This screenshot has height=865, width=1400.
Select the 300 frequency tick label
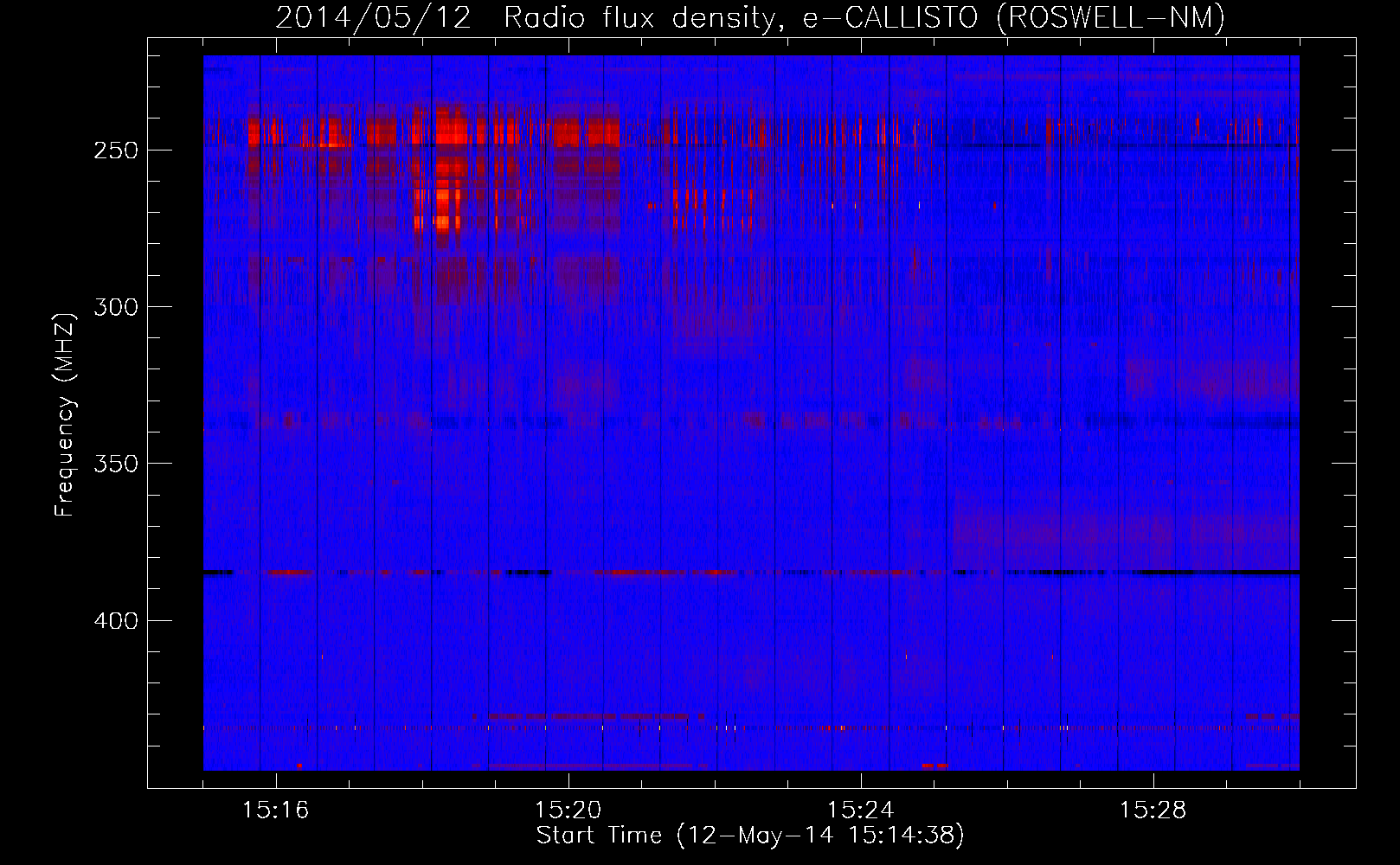115,307
